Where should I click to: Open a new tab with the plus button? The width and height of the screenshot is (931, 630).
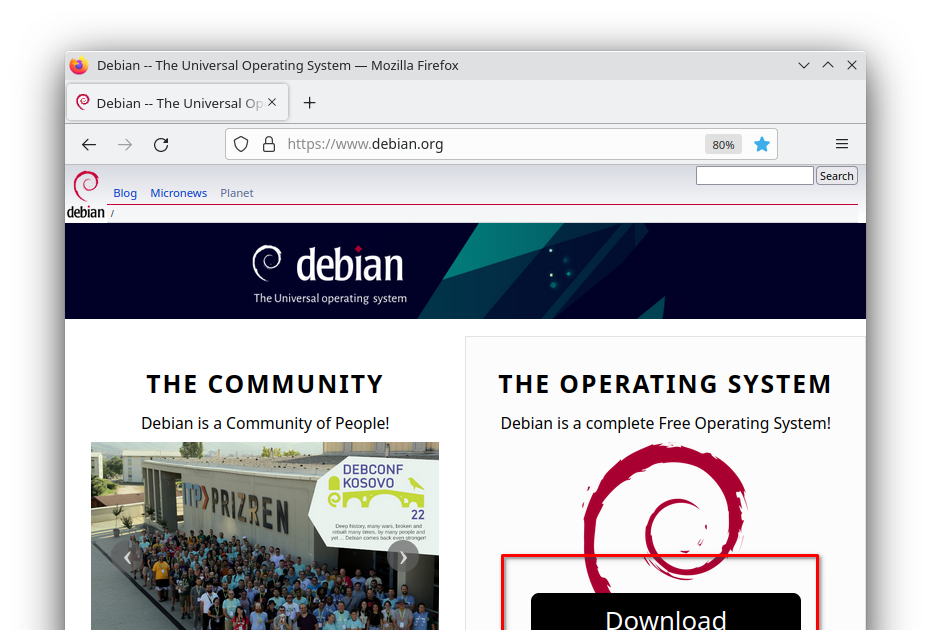click(x=309, y=103)
